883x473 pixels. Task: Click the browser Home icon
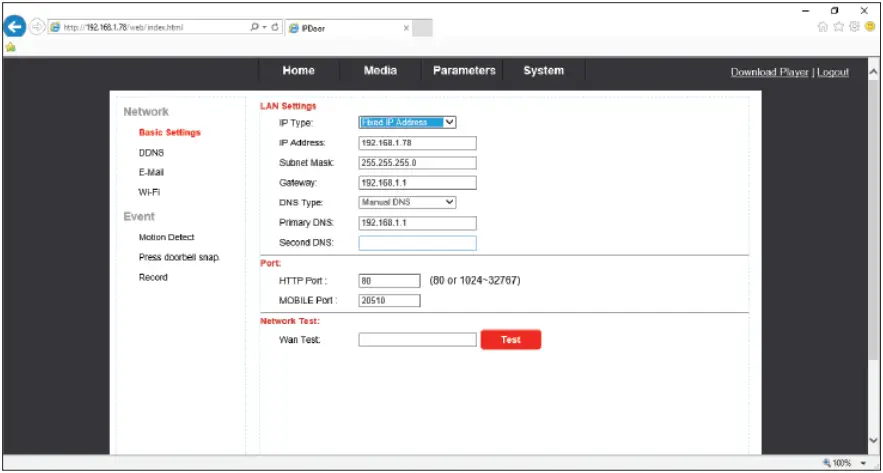pyautogui.click(x=823, y=26)
